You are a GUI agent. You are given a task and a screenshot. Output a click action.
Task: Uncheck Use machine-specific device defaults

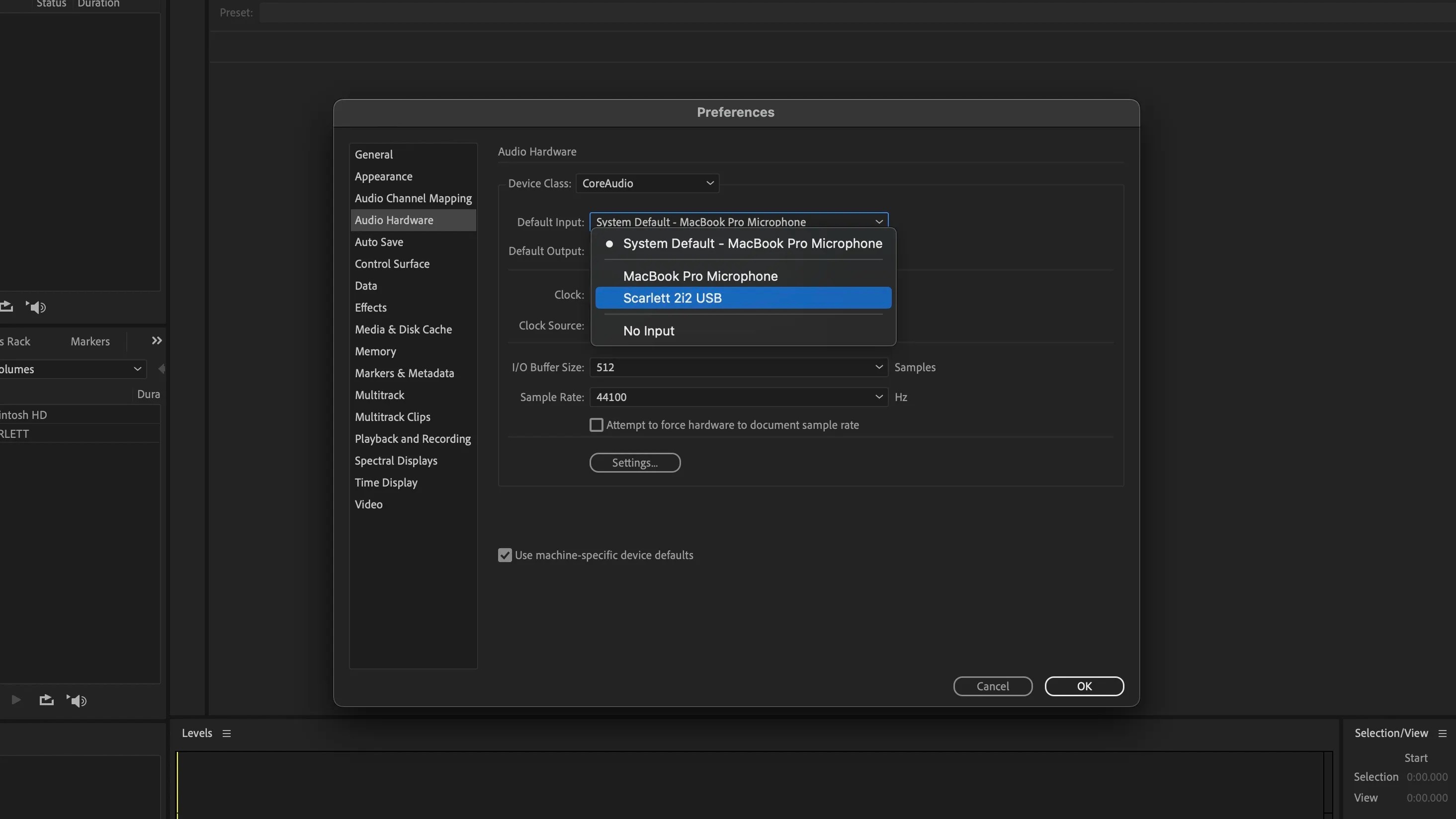pos(505,555)
